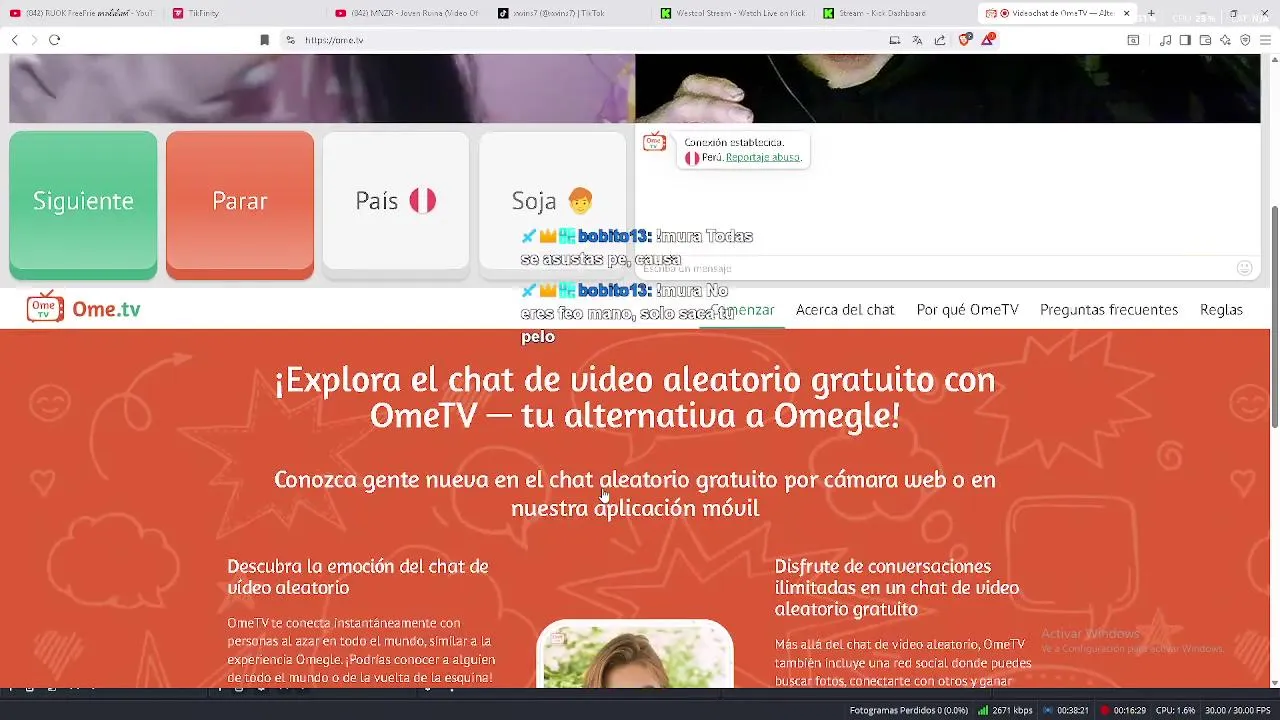Open Acerca del chat section

point(845,310)
